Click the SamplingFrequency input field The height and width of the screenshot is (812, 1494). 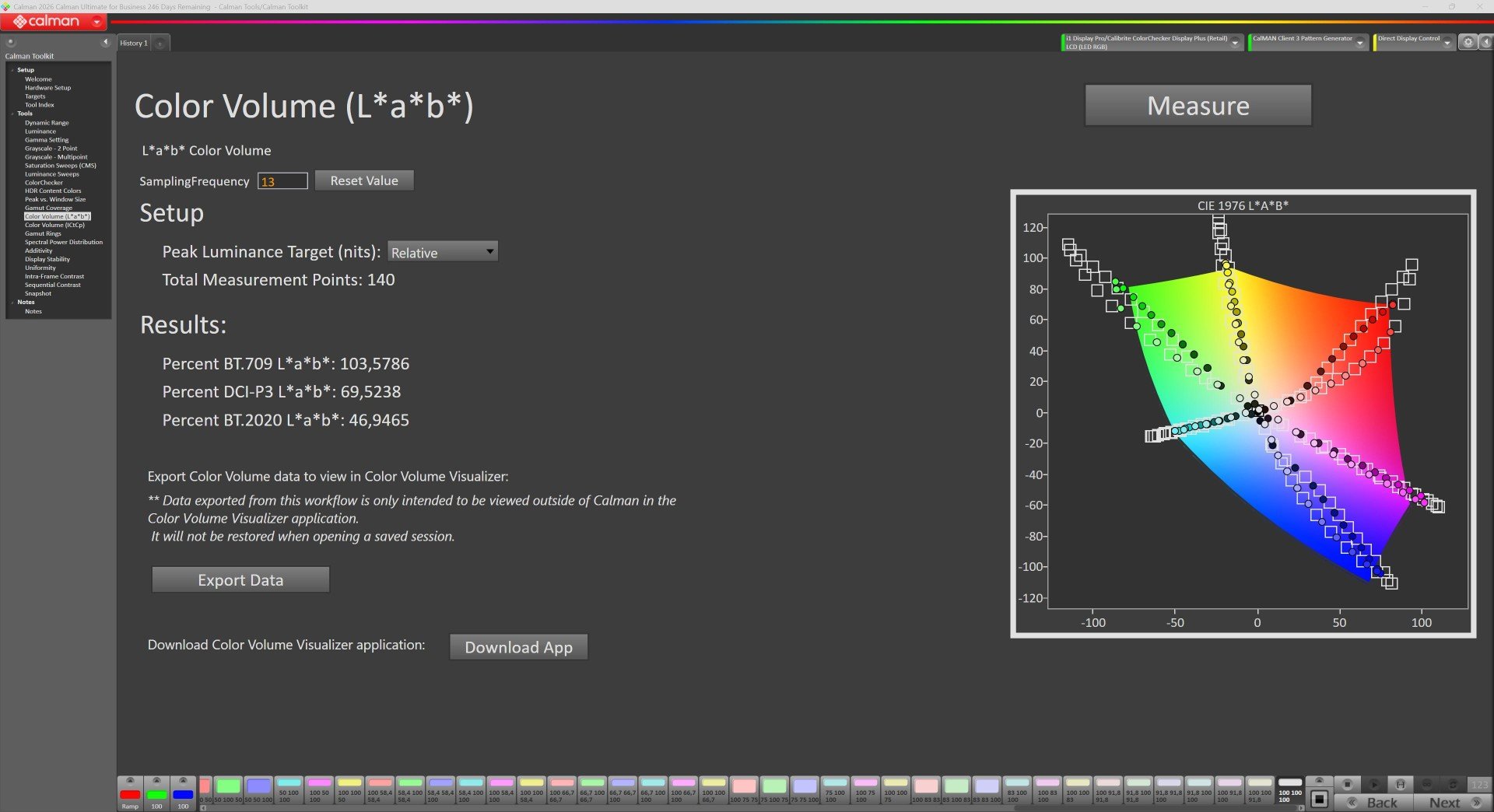point(282,181)
